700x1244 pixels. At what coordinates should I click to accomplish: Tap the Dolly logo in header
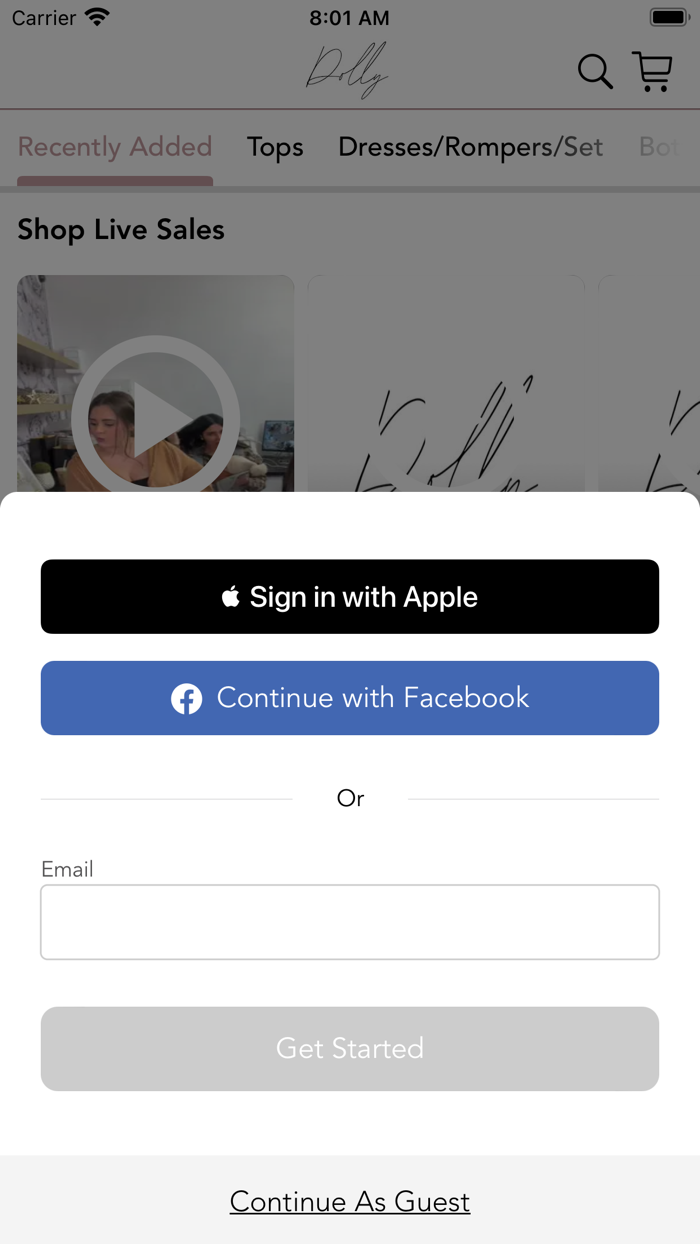click(347, 70)
